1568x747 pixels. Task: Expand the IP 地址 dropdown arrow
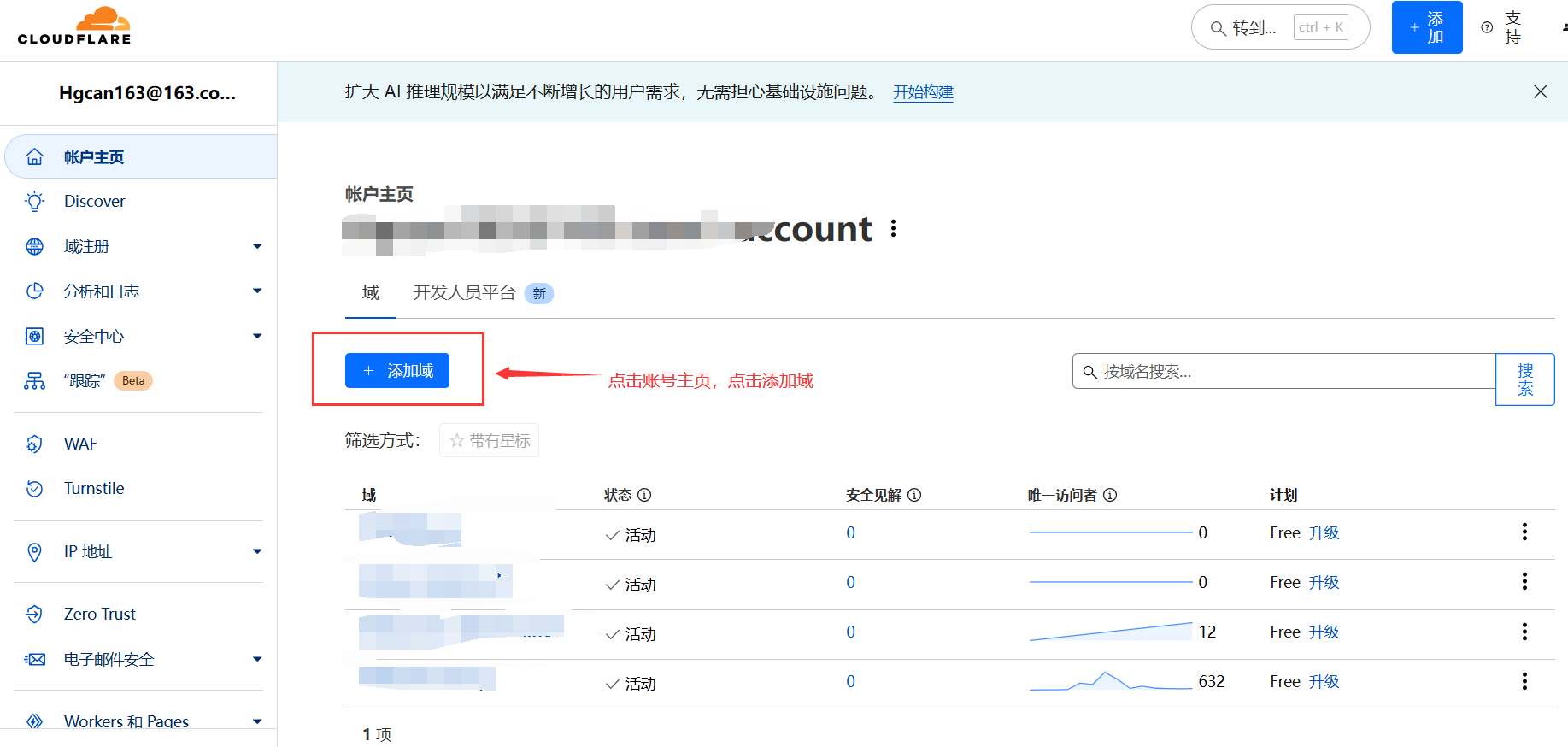(x=257, y=552)
